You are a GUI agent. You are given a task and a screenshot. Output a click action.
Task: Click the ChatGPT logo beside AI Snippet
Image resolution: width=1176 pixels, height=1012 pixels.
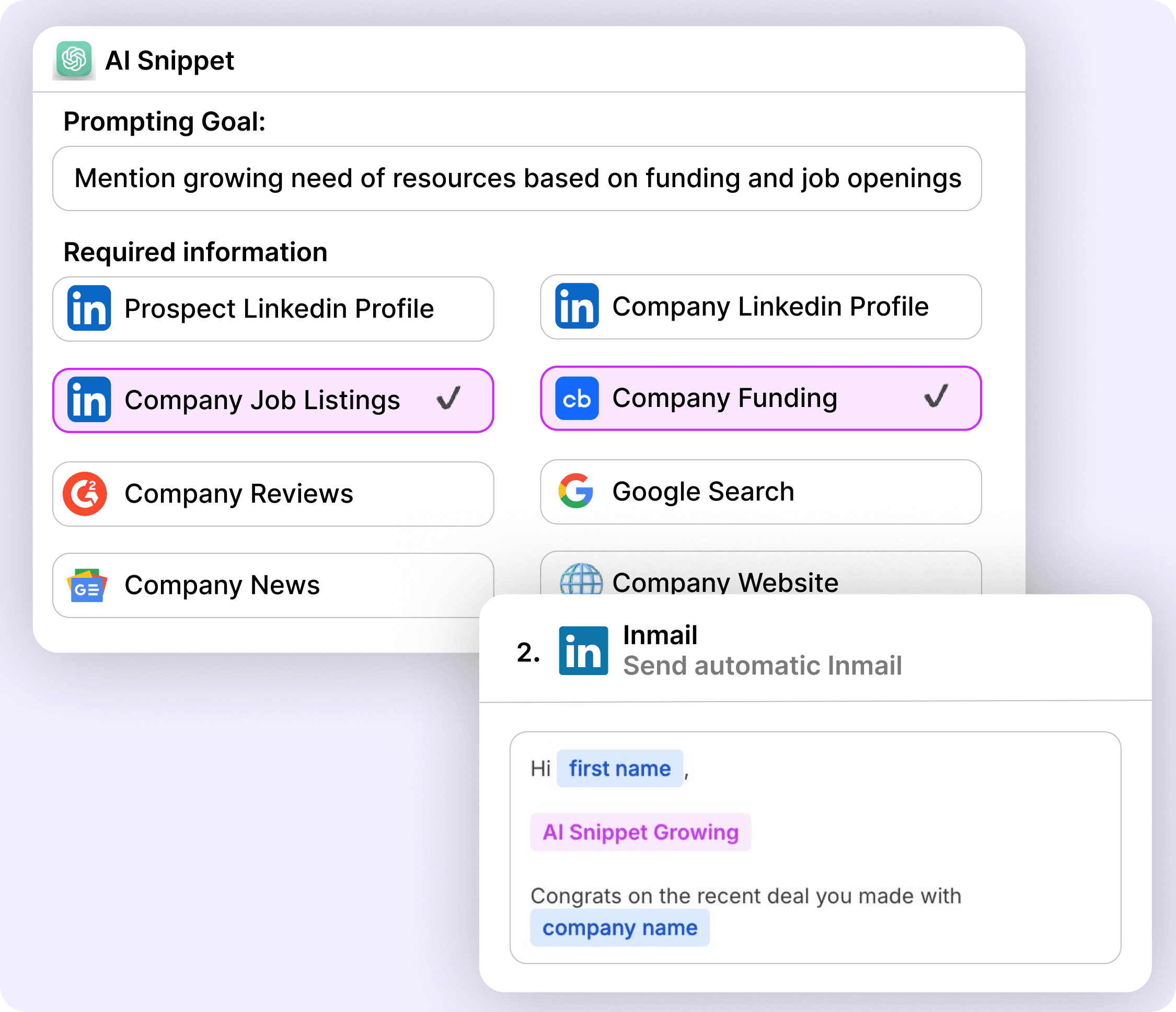[x=74, y=59]
